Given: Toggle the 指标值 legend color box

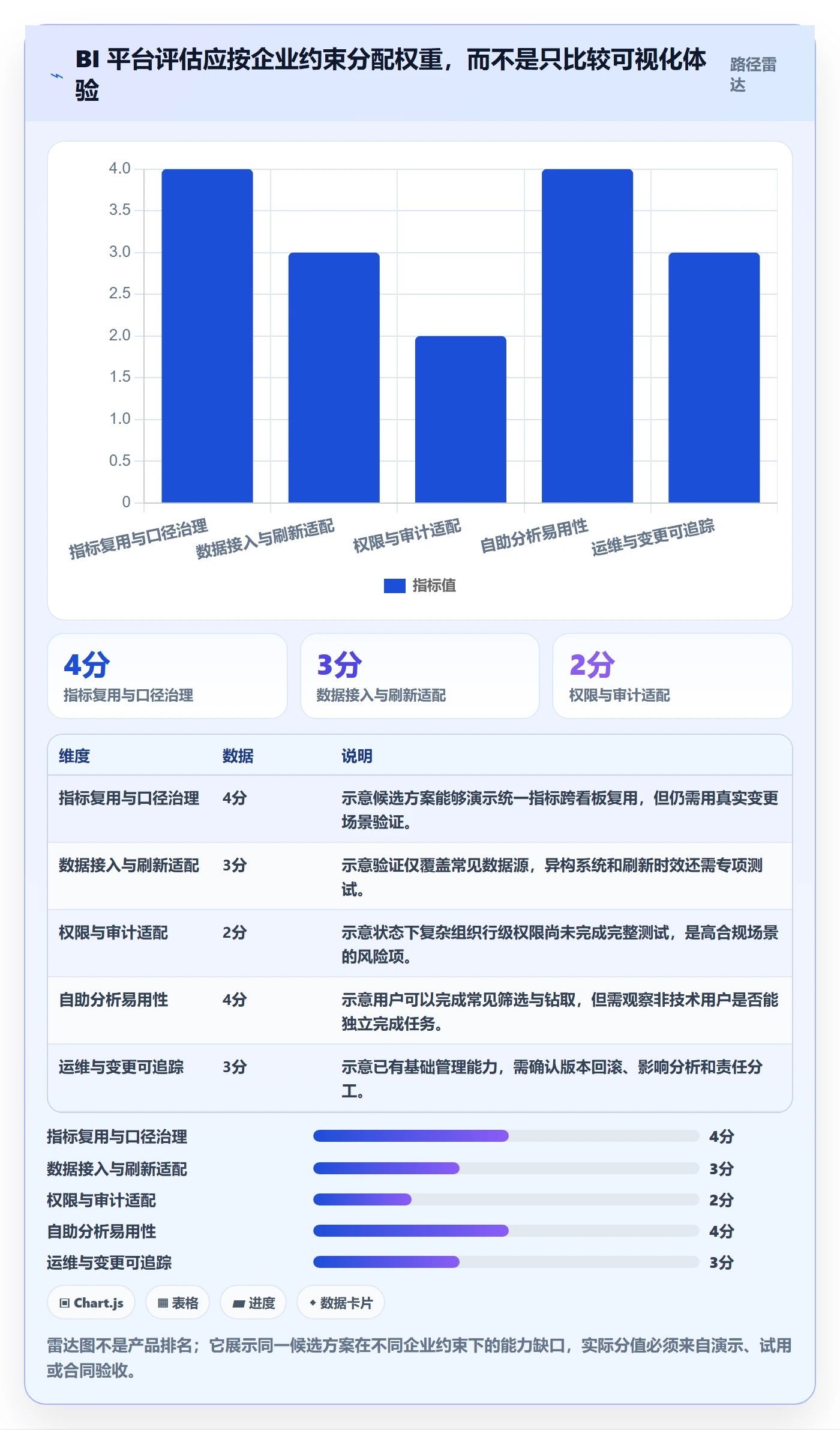Looking at the screenshot, I should [x=394, y=585].
